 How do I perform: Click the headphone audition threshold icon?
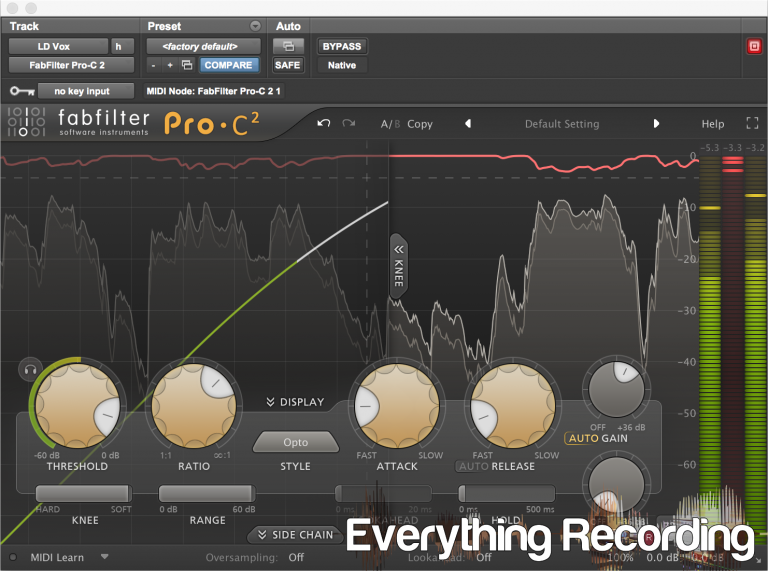[30, 369]
